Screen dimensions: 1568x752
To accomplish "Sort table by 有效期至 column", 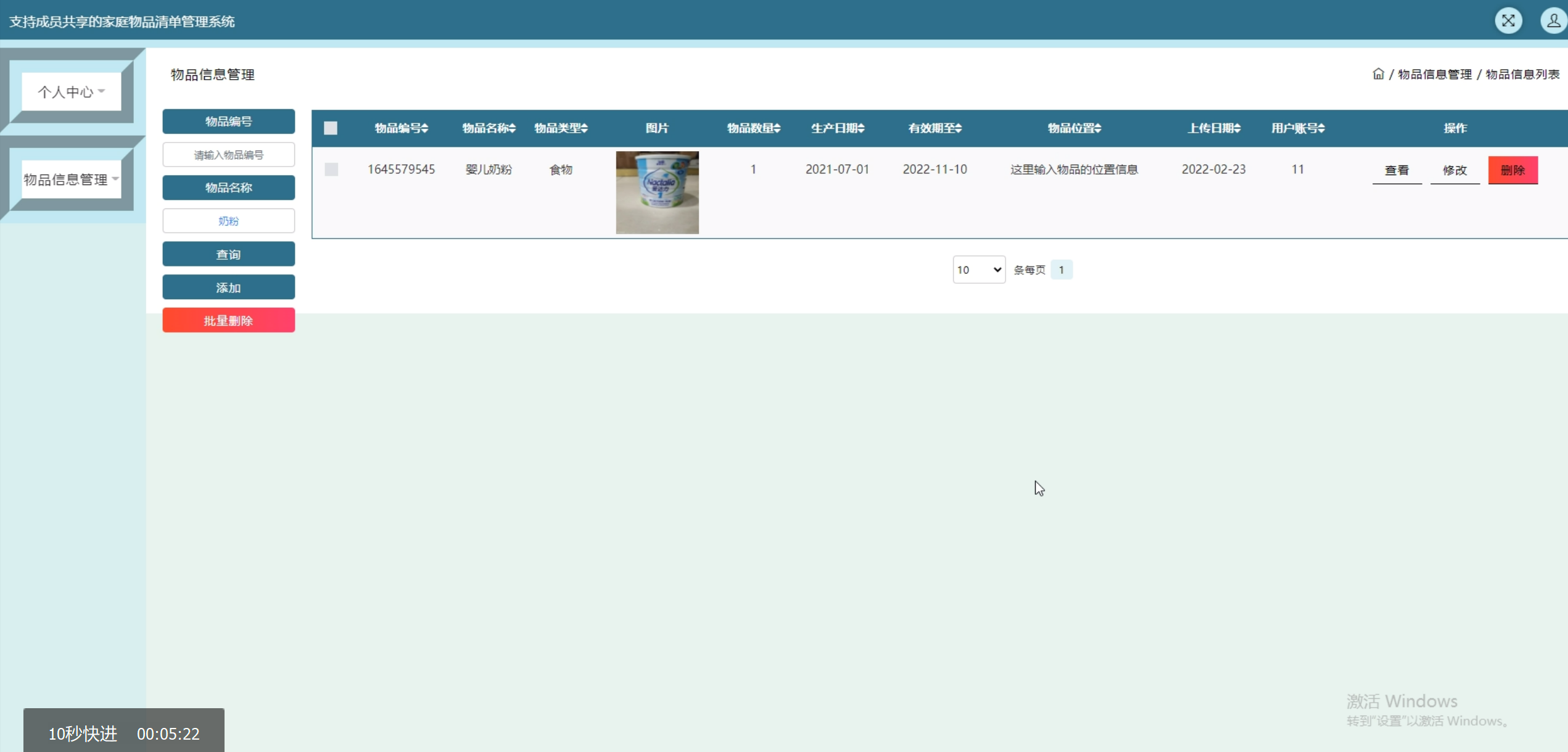I will coord(935,128).
